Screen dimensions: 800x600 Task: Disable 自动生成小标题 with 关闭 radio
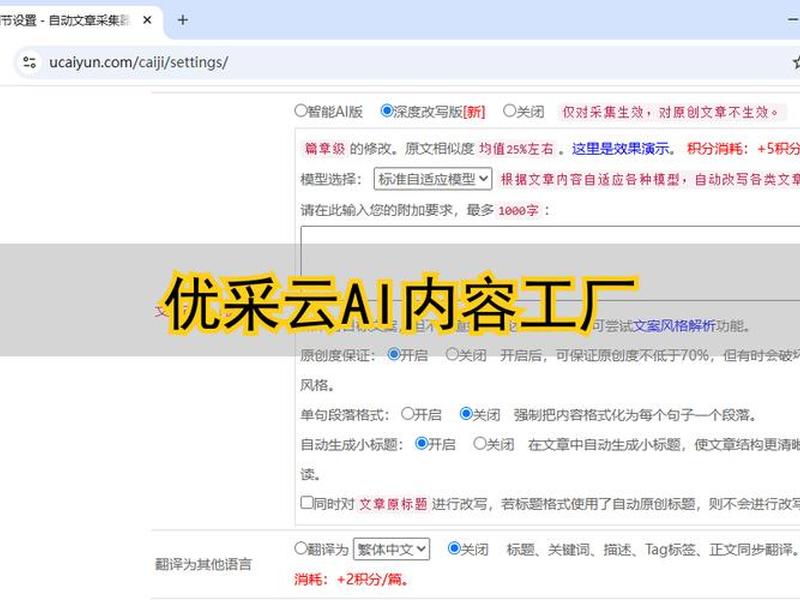click(x=480, y=443)
